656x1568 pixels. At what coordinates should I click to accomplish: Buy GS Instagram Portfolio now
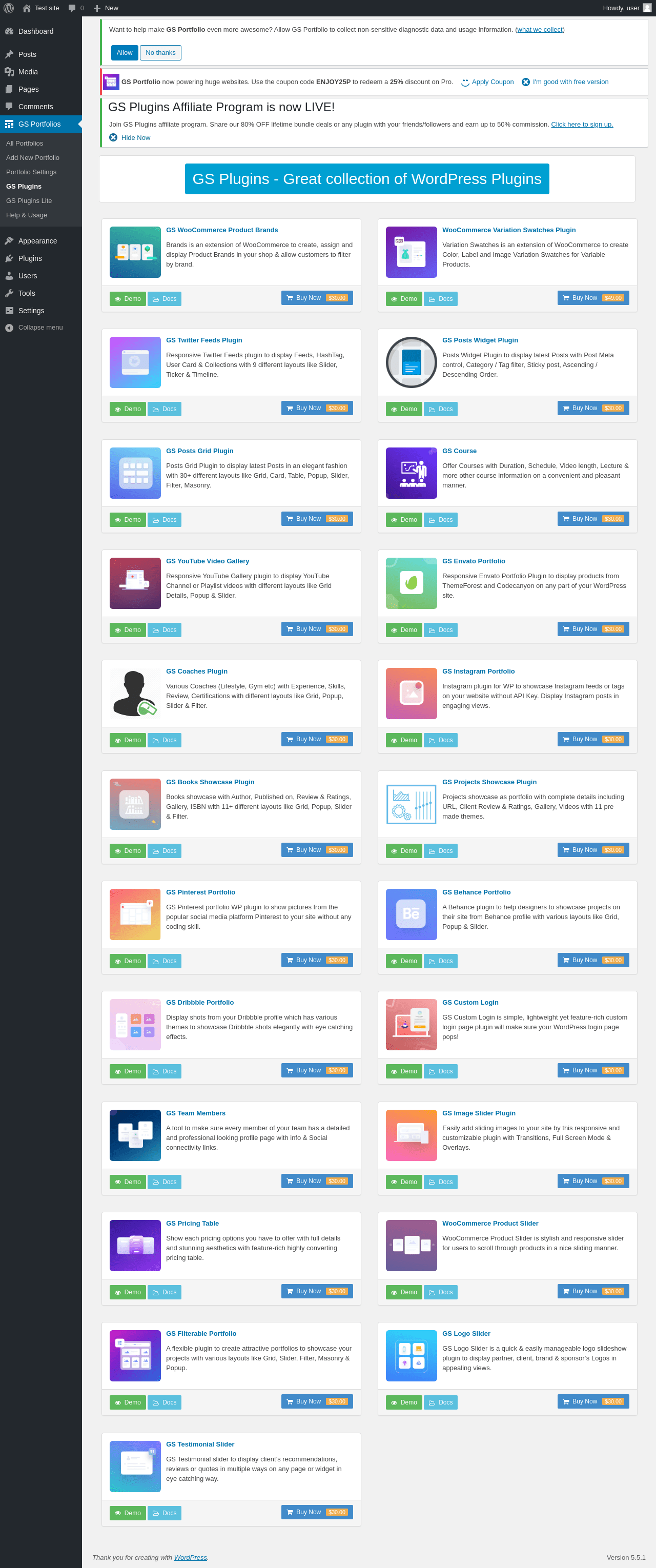point(593,740)
